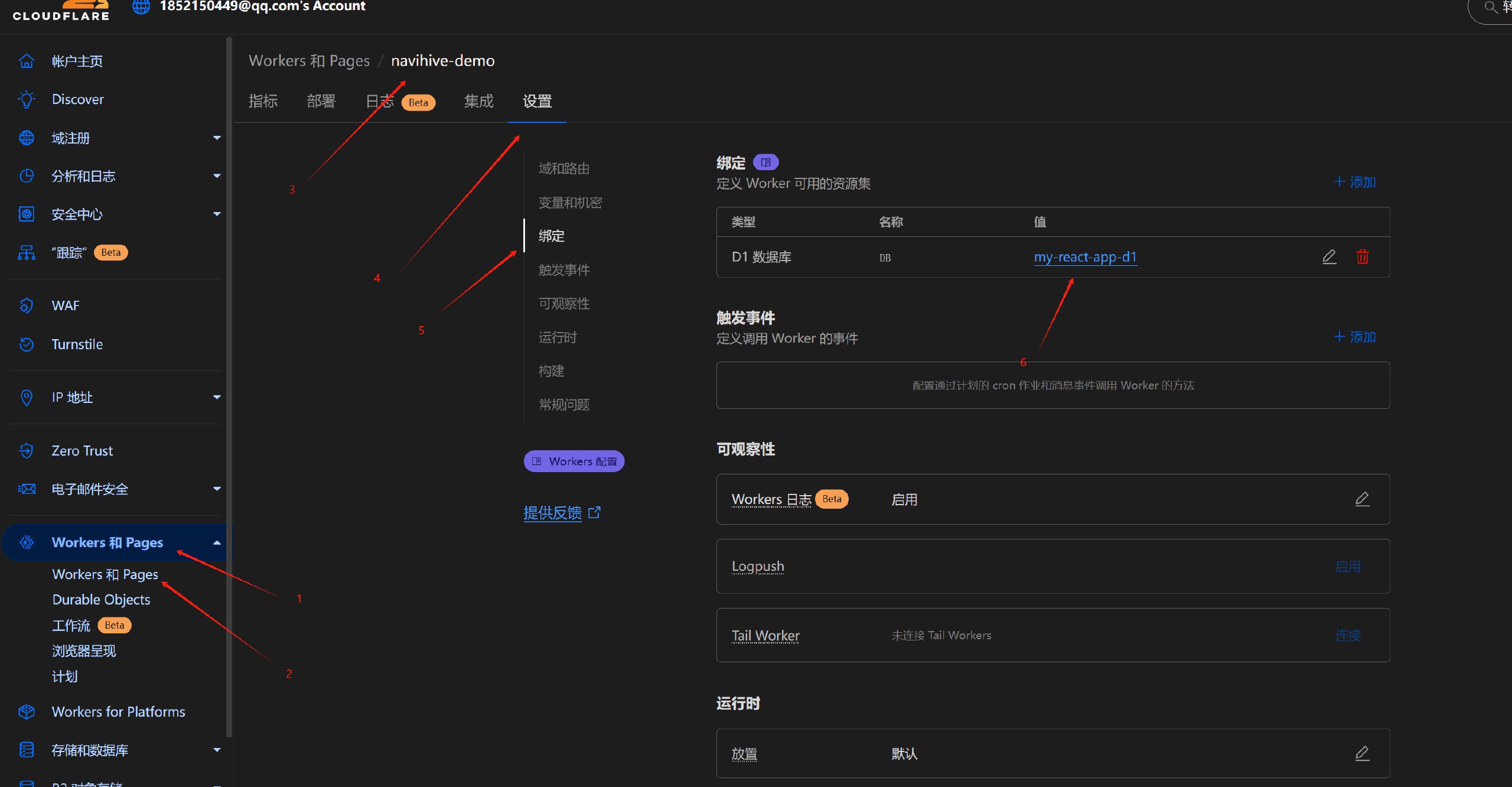Expand the 分析和日志 dropdown arrow
This screenshot has height=787, width=1512.
[x=217, y=176]
